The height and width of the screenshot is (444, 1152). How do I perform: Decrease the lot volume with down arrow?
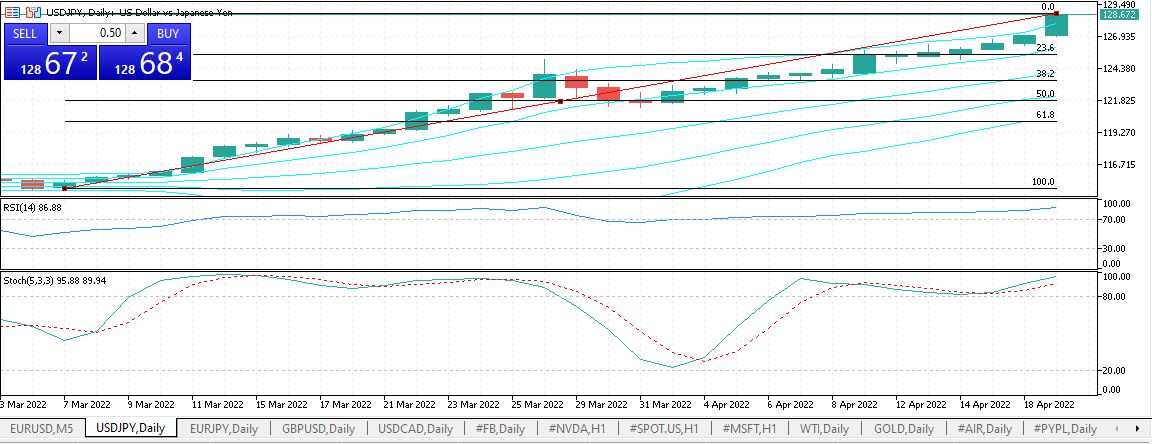point(59,34)
